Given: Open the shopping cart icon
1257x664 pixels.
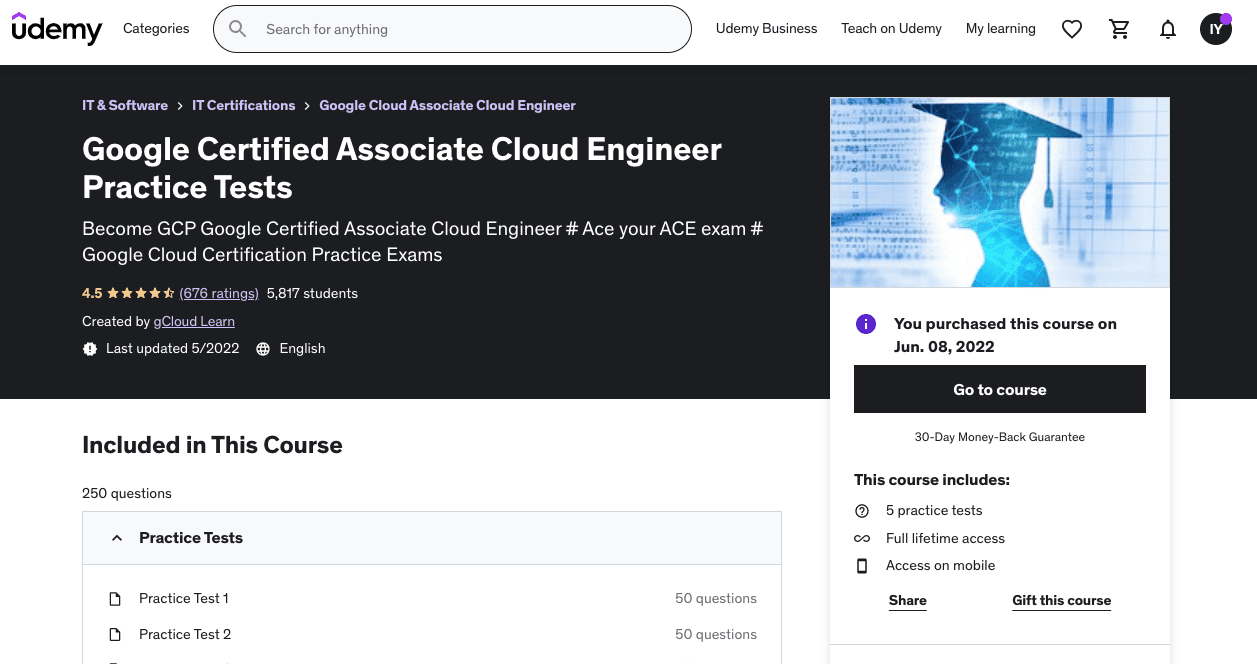Looking at the screenshot, I should point(1120,29).
